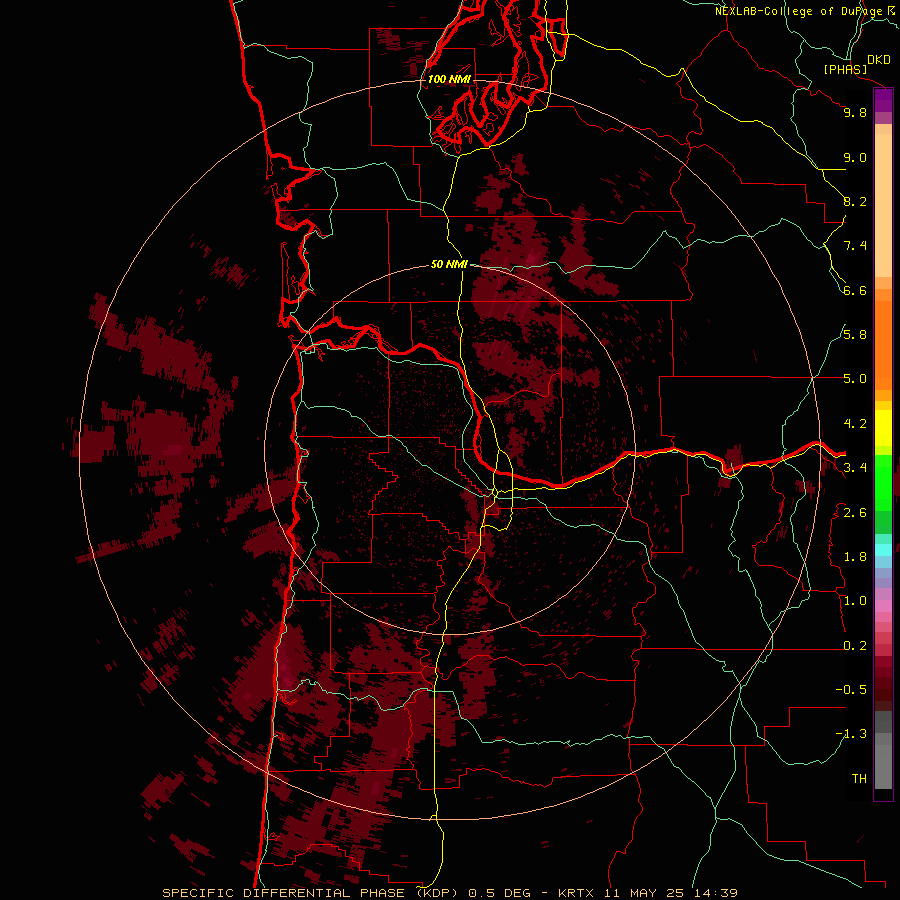Pick the orange band of color scale
Image resolution: width=900 pixels, height=900 pixels.
(883, 344)
